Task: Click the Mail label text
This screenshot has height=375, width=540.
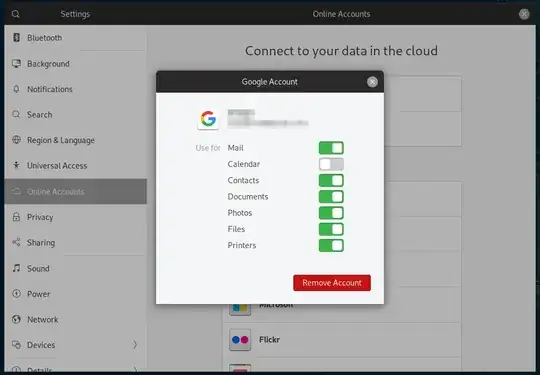Action: point(236,148)
